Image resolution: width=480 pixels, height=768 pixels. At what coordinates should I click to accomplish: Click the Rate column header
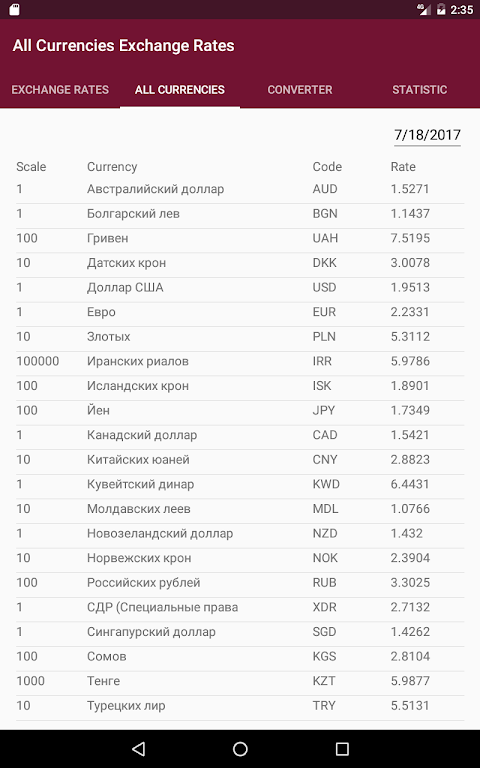[403, 167]
